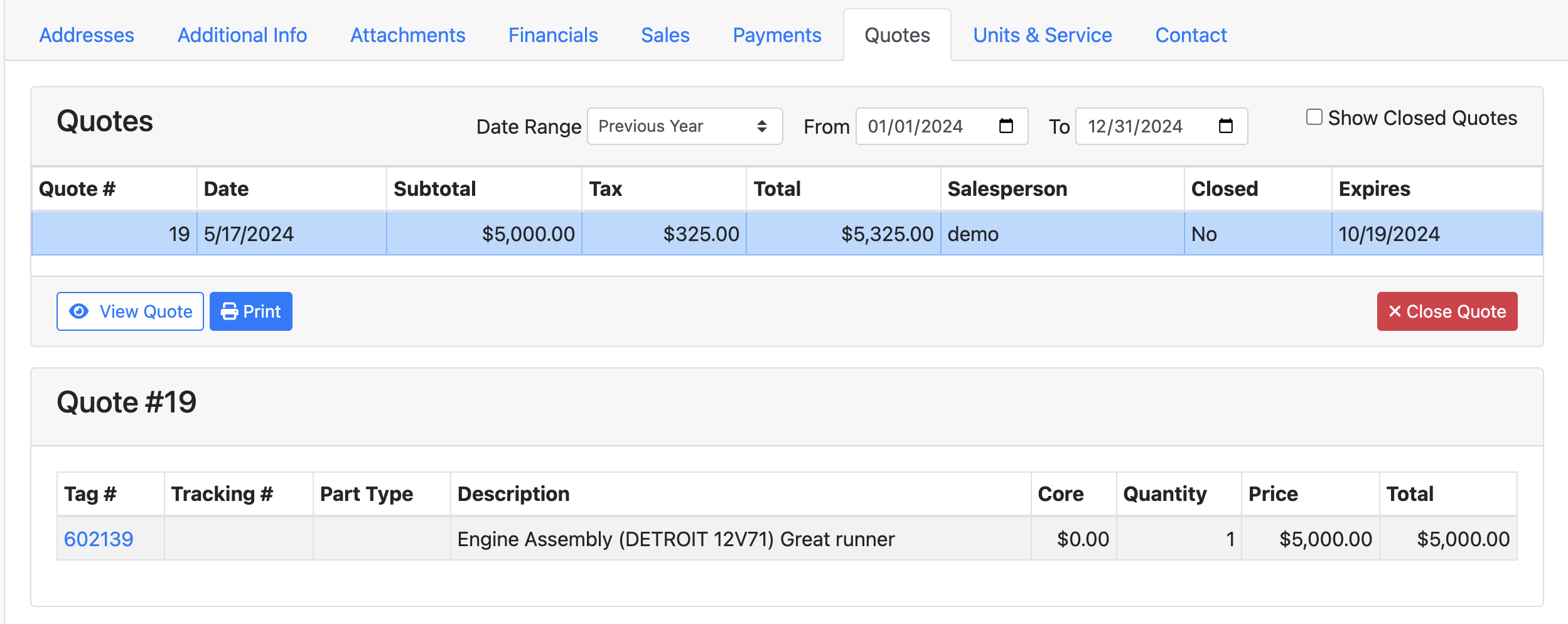
Task: Click the To date input field
Action: 1142,126
